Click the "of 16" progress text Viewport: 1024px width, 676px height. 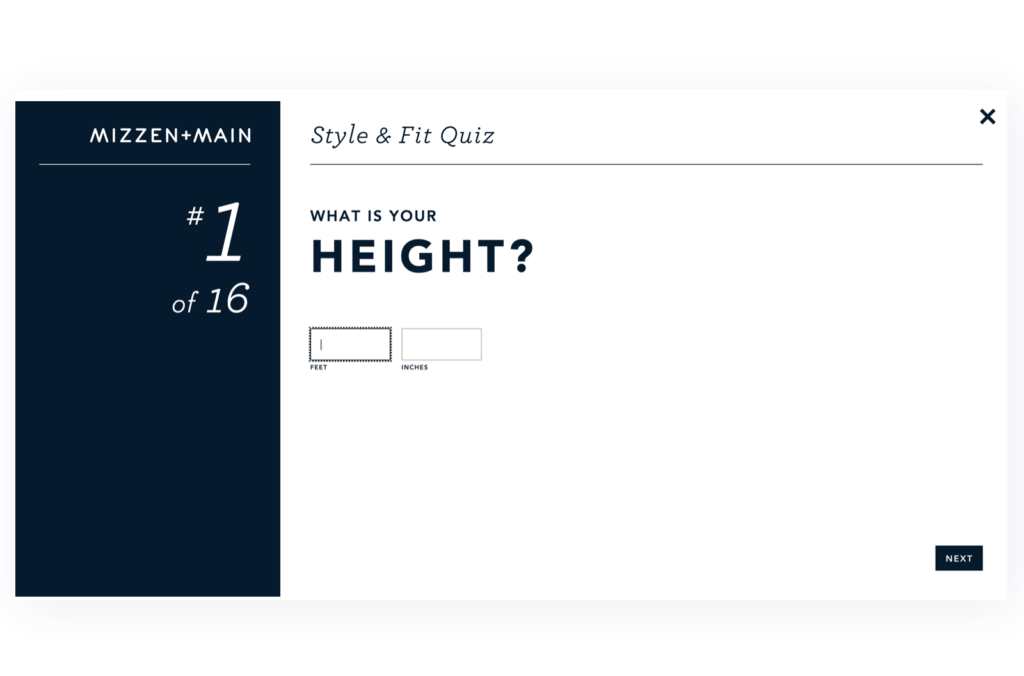[x=210, y=301]
